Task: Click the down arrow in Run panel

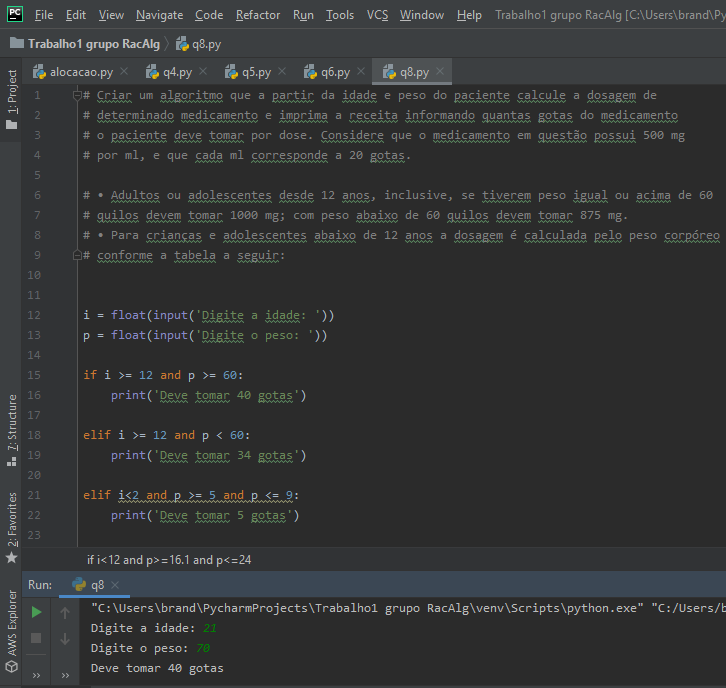Action: pyautogui.click(x=65, y=638)
